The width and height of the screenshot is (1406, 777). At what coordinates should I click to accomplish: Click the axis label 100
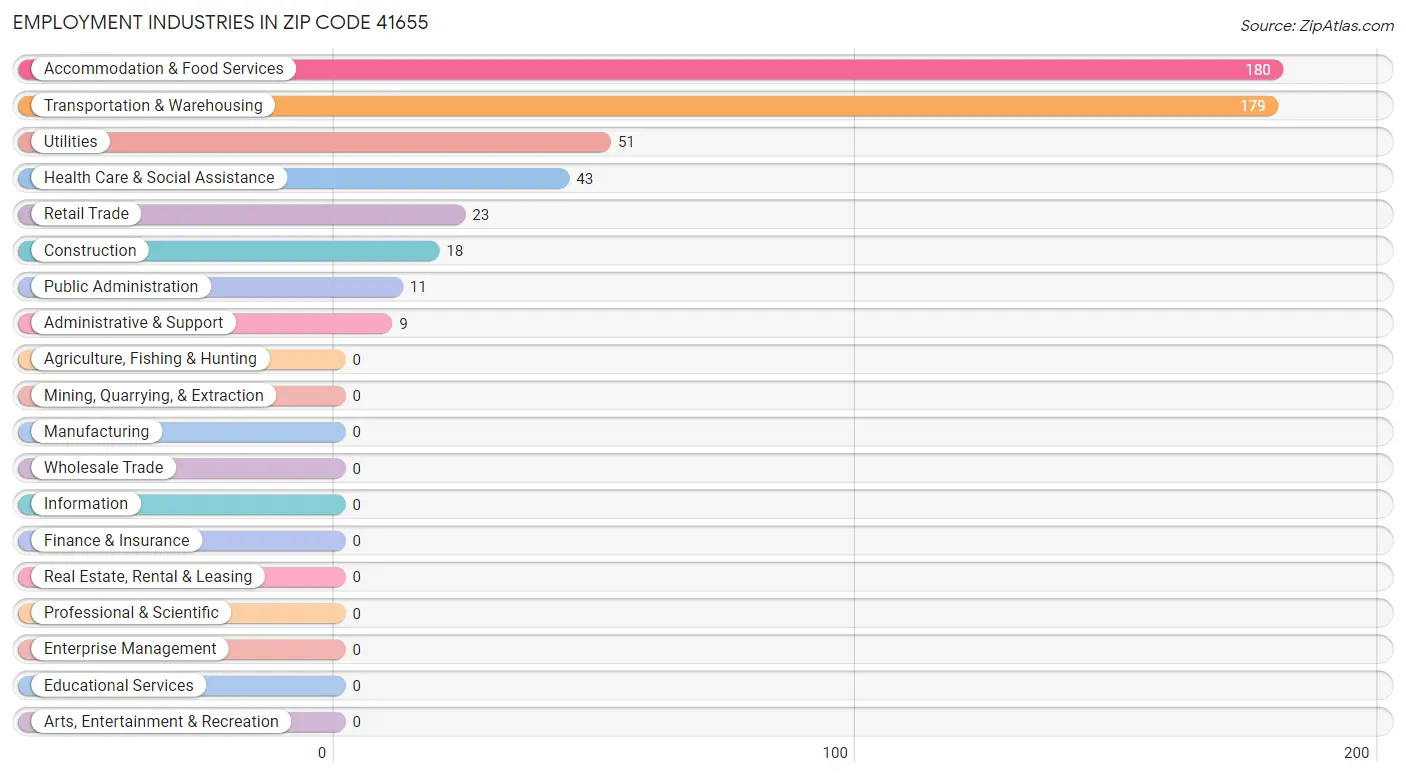pyautogui.click(x=834, y=753)
